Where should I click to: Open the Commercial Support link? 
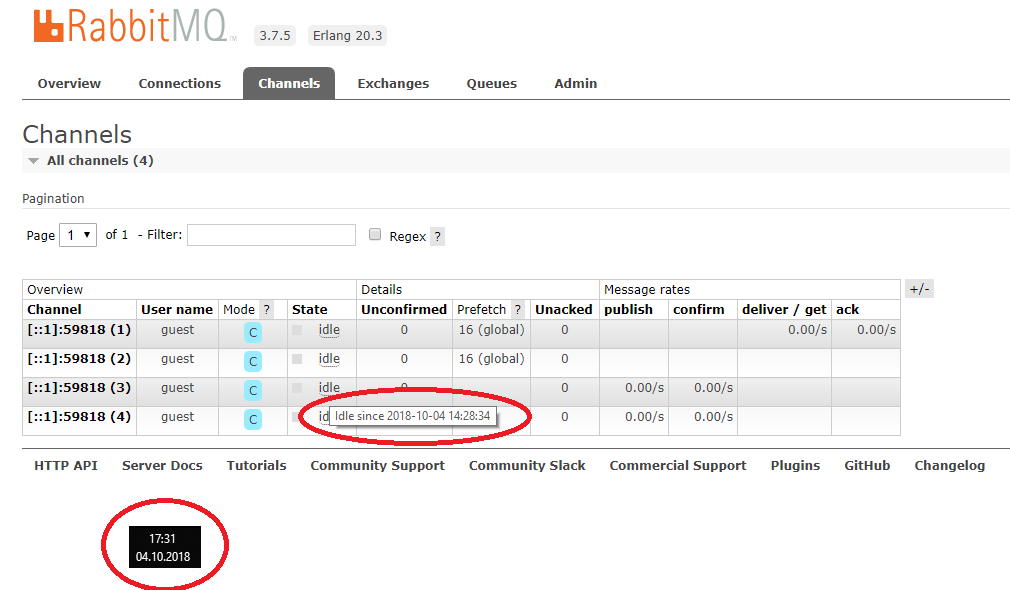click(678, 466)
